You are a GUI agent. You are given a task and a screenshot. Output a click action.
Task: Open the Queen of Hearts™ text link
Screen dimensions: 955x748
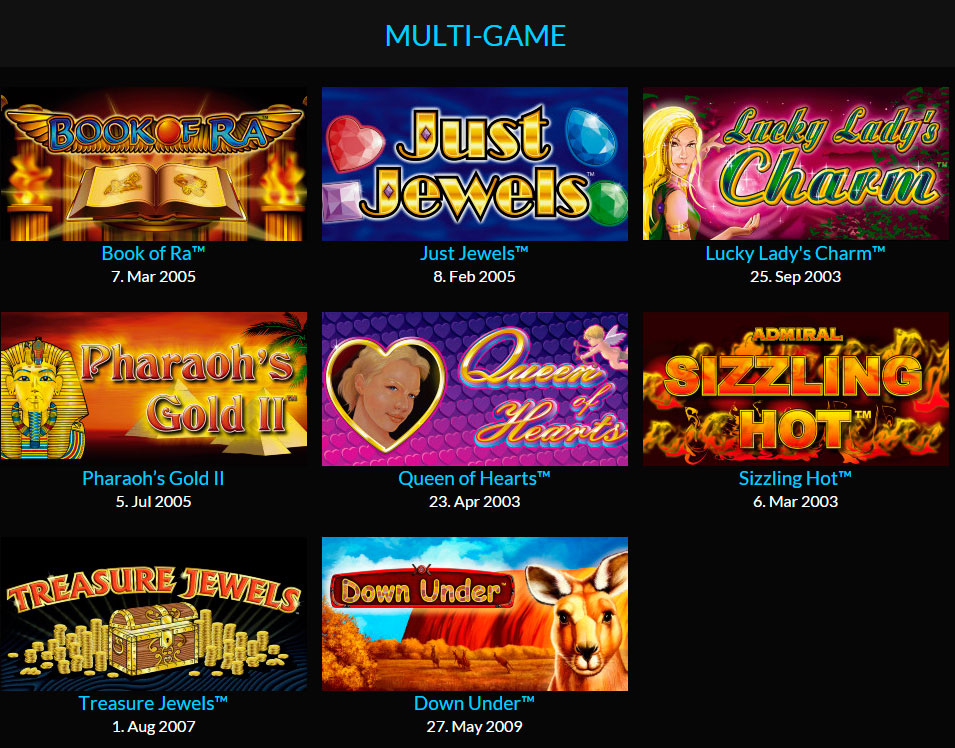click(474, 479)
